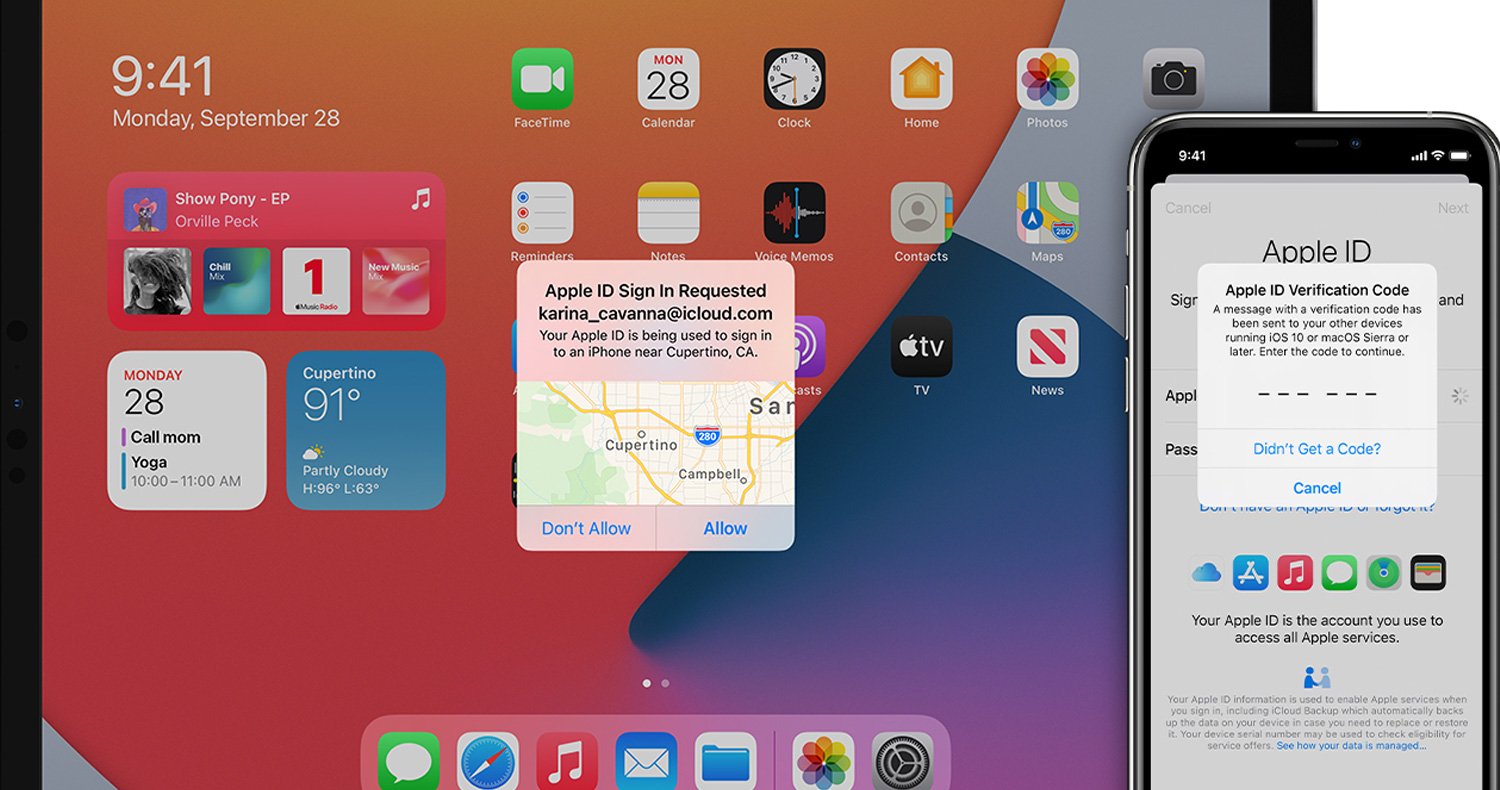Tap the Messages icon on iPhone Apple ID screen

[x=1339, y=573]
